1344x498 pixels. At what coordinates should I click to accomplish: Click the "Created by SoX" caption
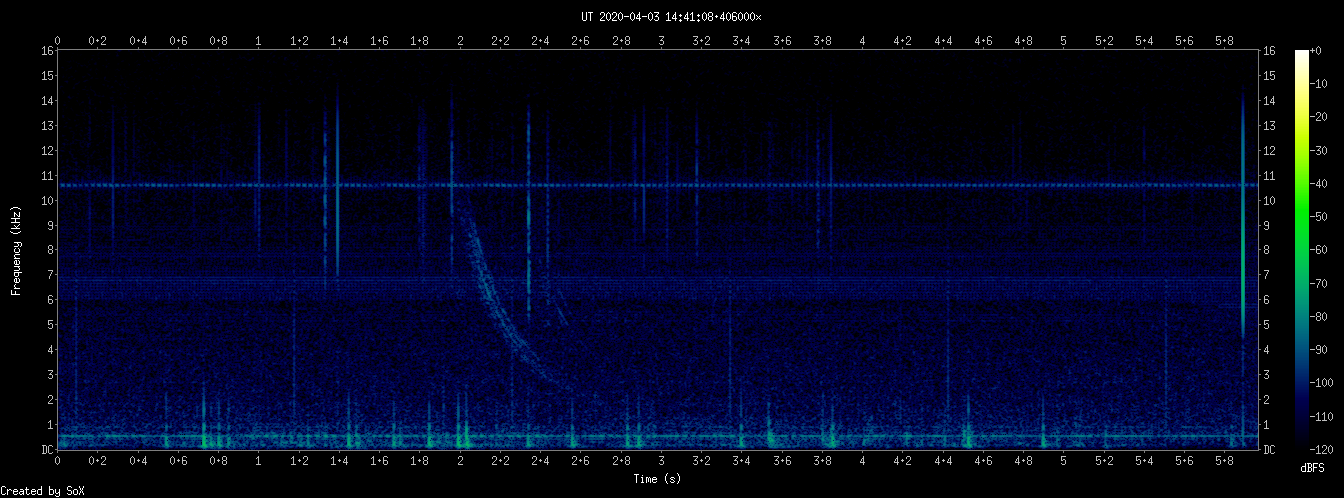pos(42,491)
